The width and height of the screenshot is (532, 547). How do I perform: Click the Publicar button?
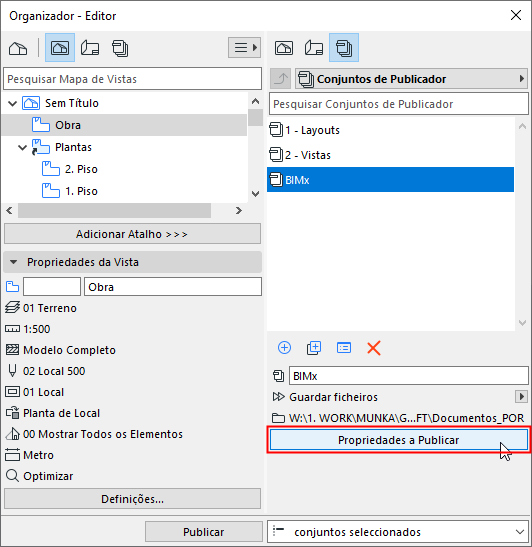click(204, 532)
